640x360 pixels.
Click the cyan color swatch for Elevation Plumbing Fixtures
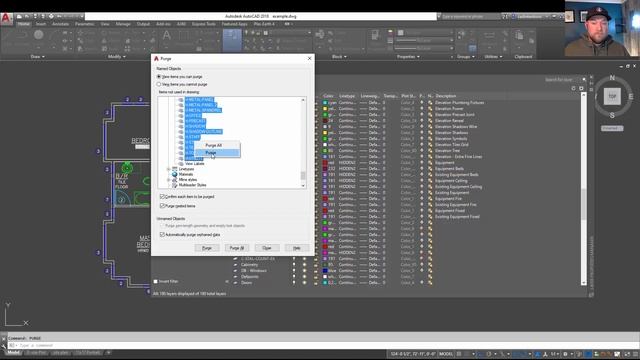pos(325,102)
